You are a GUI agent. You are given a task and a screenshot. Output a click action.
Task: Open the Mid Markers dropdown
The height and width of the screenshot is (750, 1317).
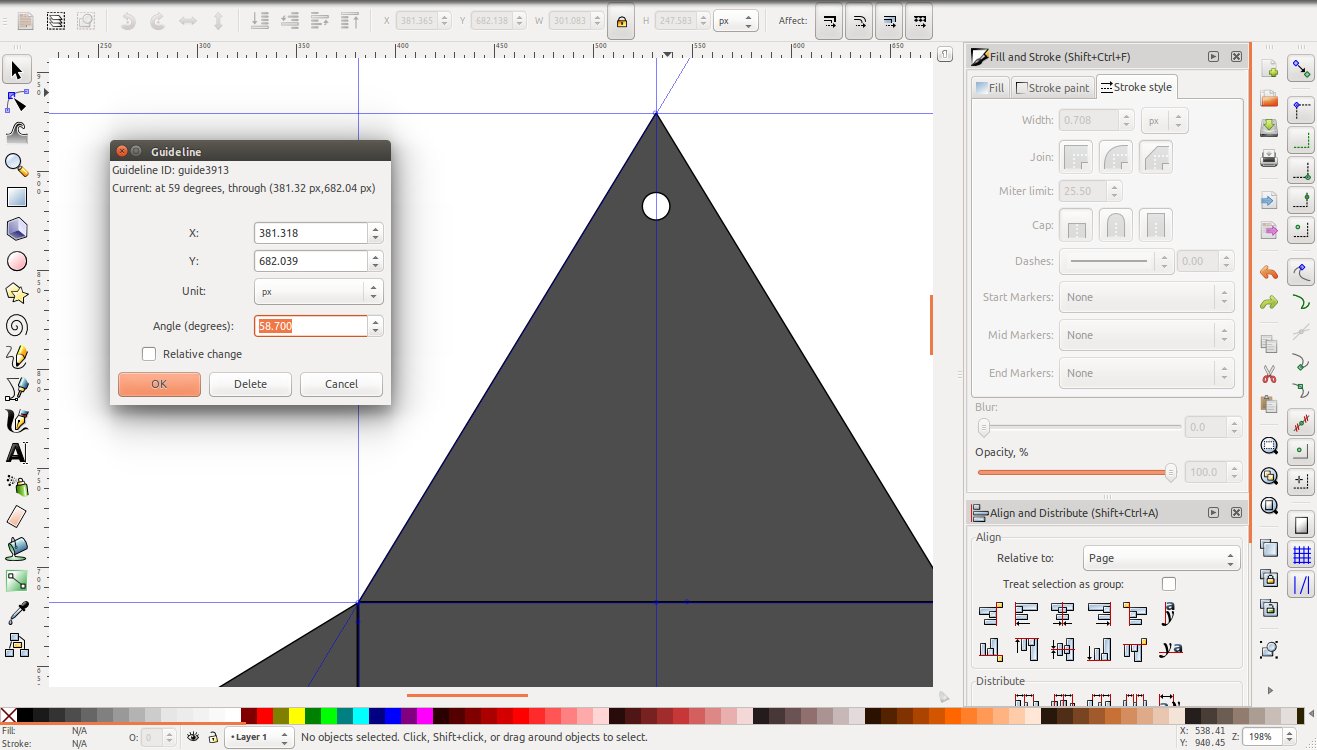[x=1147, y=335]
